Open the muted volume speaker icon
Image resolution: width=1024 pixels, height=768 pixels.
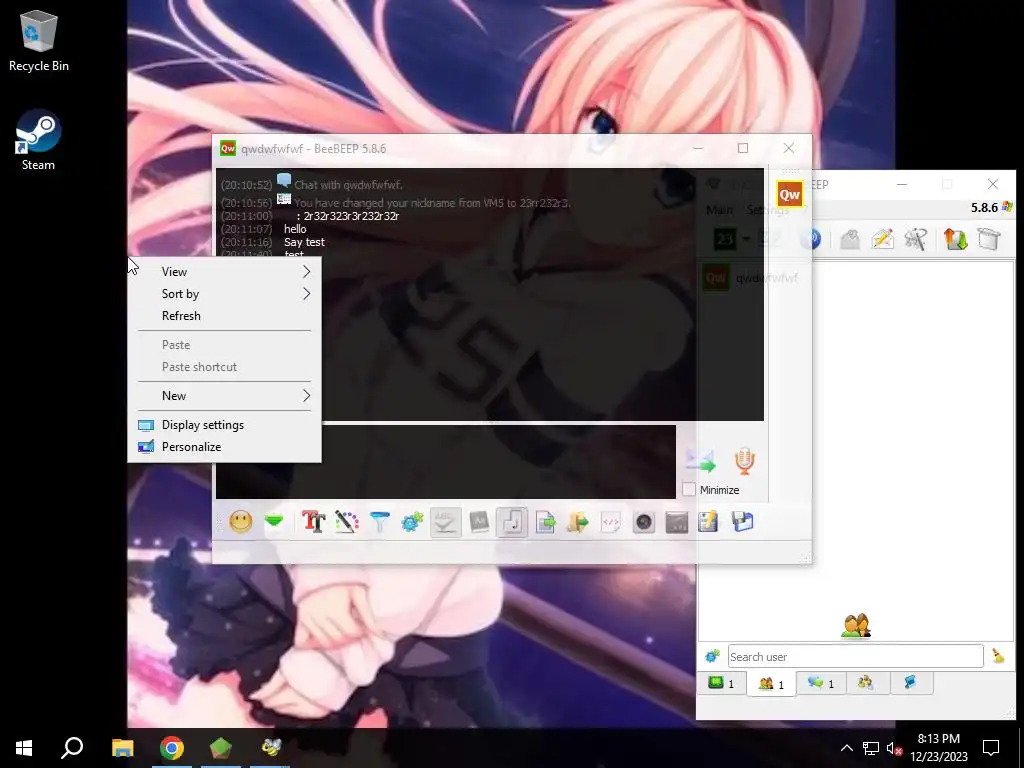click(895, 748)
